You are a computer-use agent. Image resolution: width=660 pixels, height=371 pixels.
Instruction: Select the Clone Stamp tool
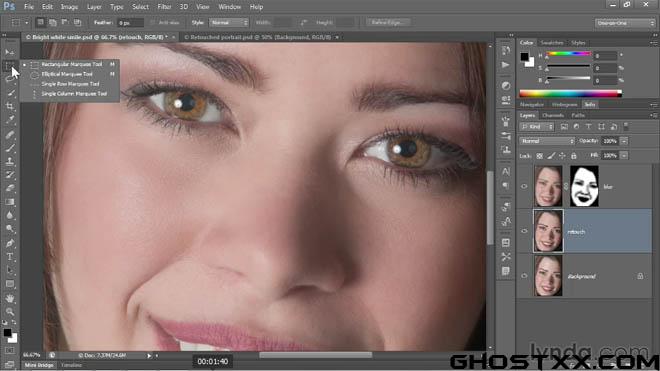pyautogui.click(x=10, y=161)
